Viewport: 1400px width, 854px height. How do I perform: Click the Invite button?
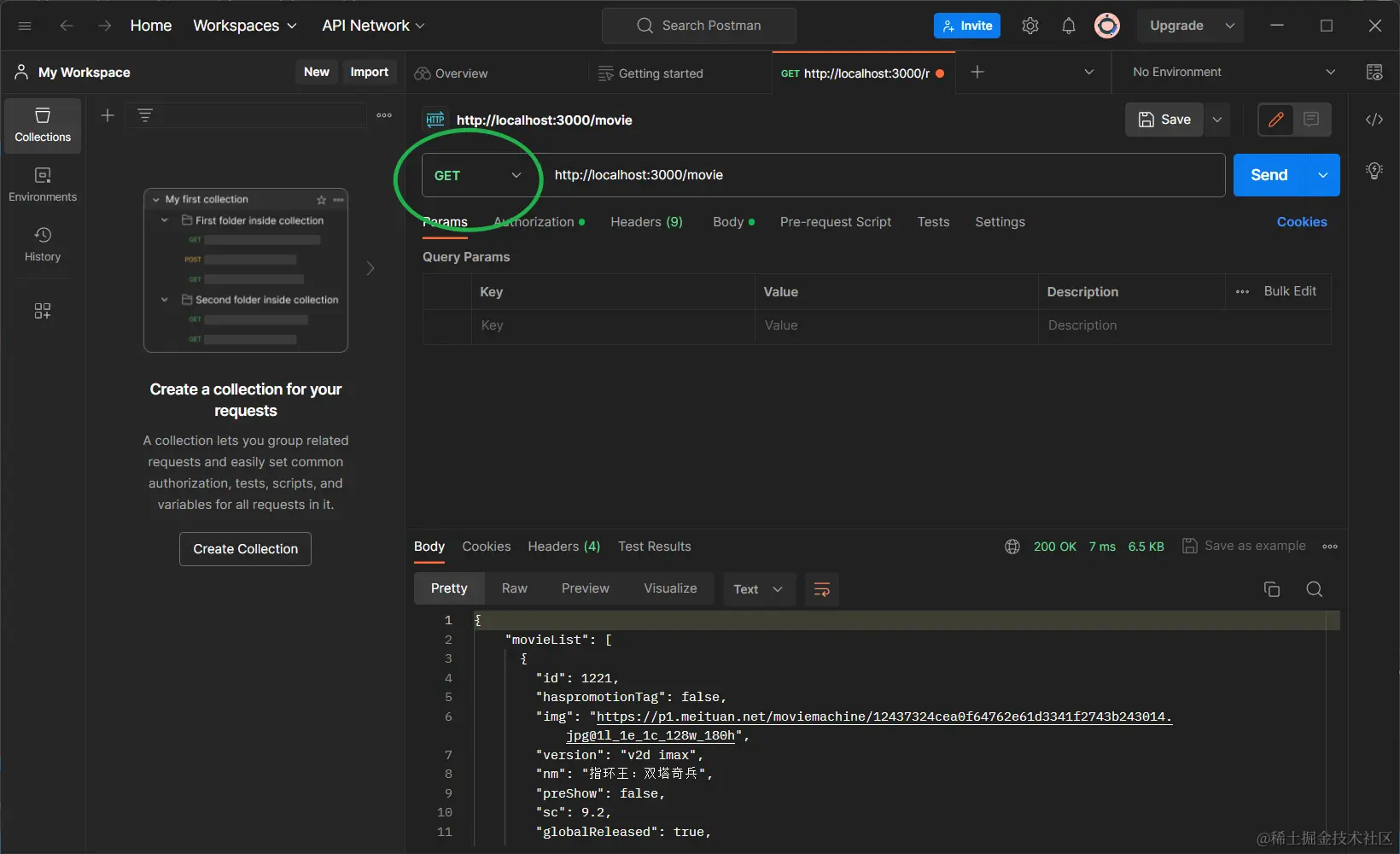(967, 26)
